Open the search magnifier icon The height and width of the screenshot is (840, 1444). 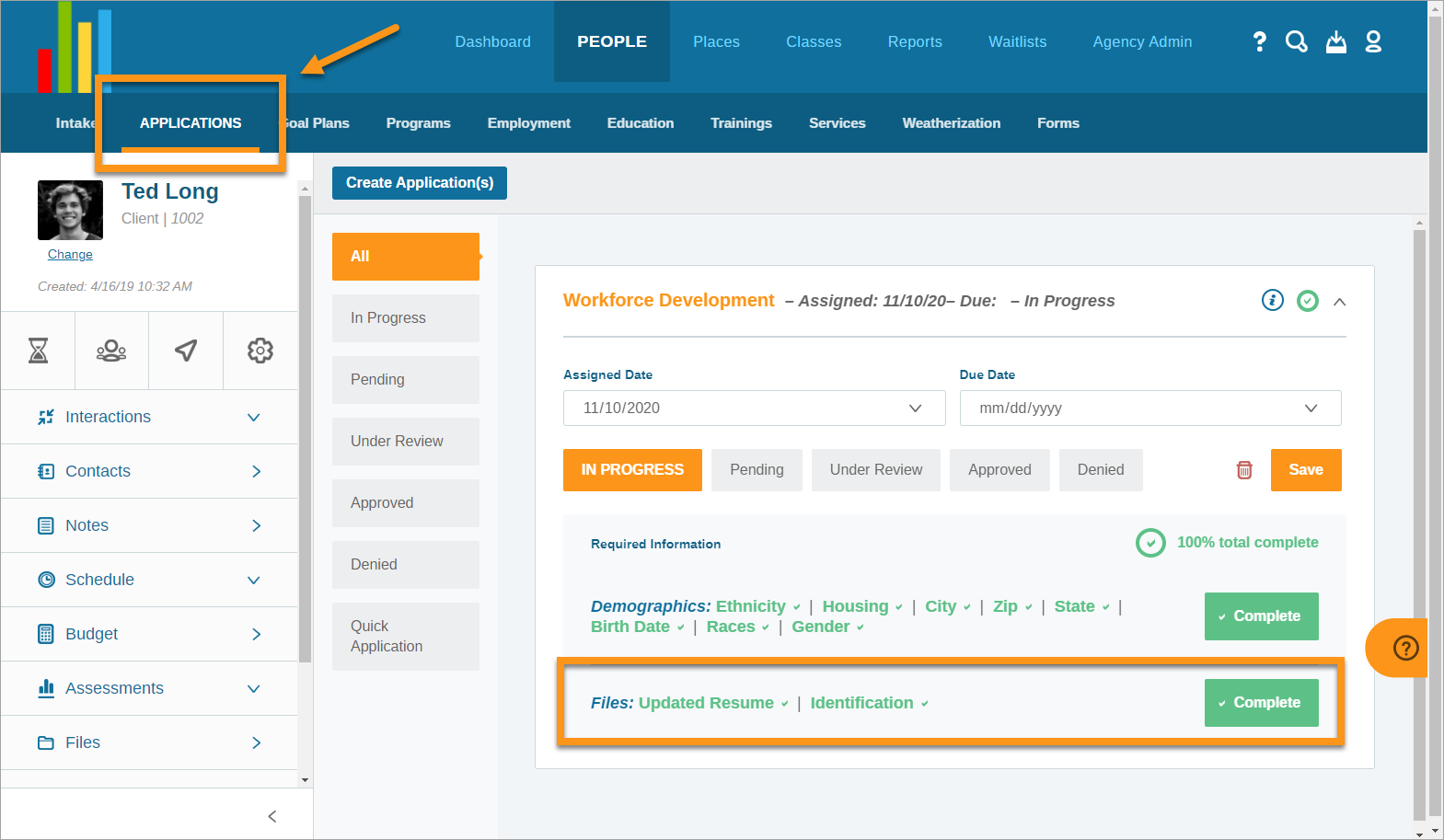click(x=1297, y=41)
